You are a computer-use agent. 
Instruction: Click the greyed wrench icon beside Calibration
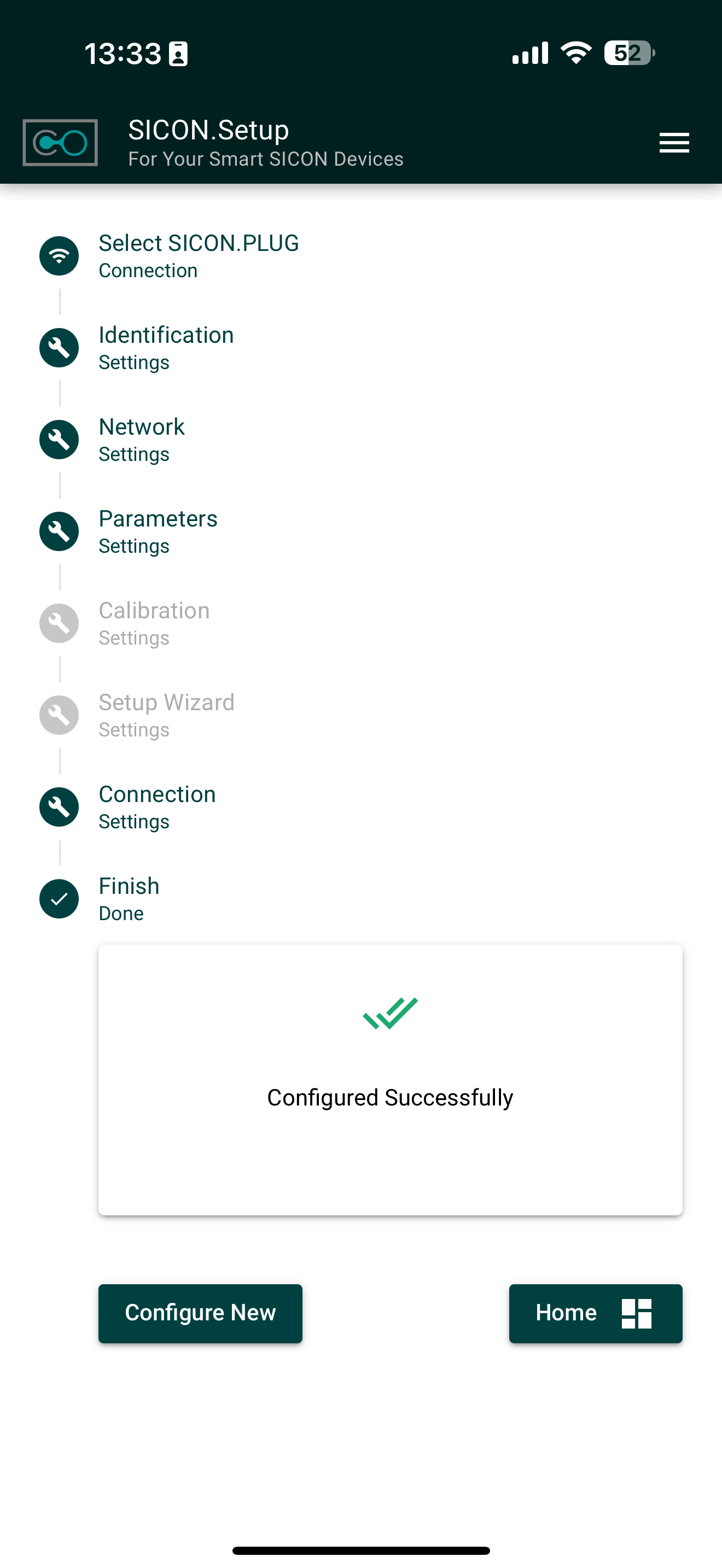(59, 623)
